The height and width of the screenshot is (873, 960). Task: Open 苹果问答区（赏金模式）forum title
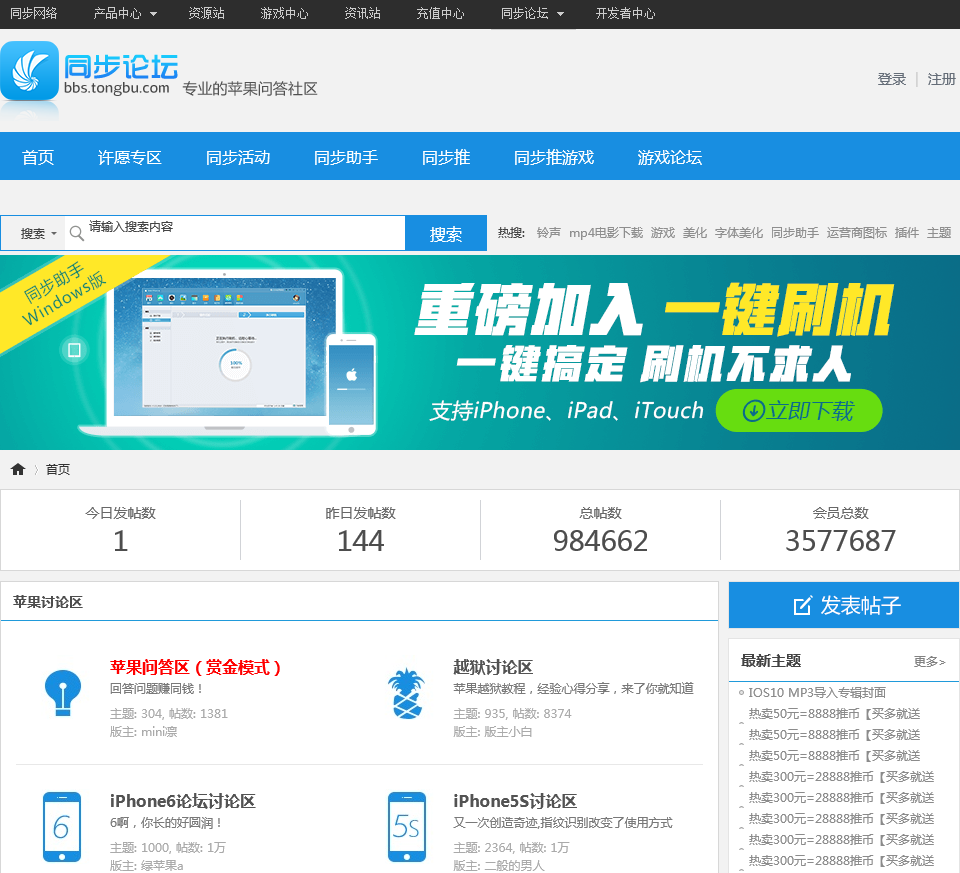coord(195,667)
